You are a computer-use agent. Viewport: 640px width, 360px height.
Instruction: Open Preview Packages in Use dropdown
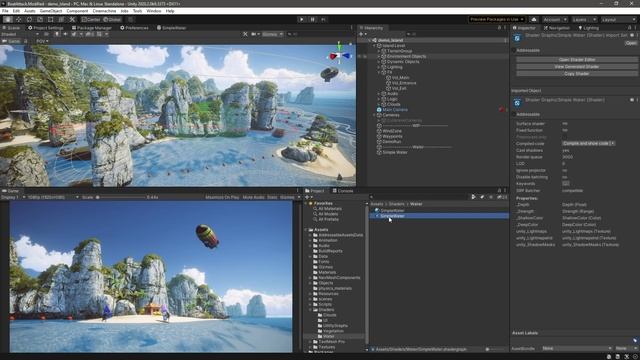click(x=497, y=20)
